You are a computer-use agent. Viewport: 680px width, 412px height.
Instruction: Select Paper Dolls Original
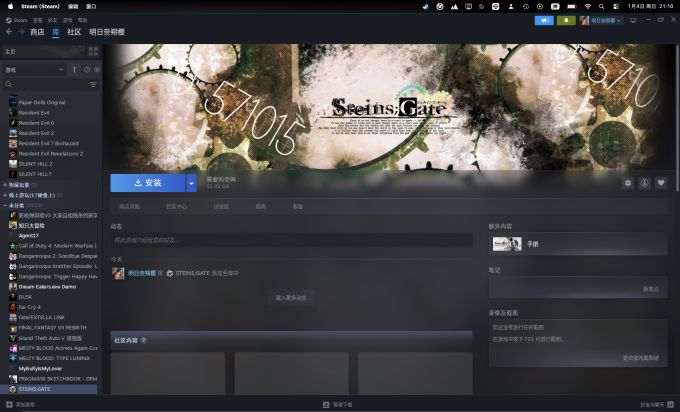click(x=42, y=102)
